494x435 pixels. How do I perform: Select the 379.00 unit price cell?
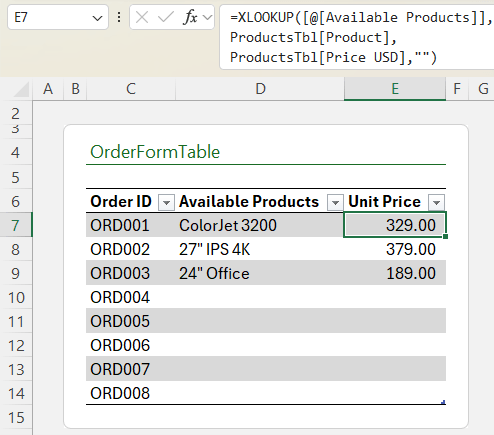click(x=395, y=249)
